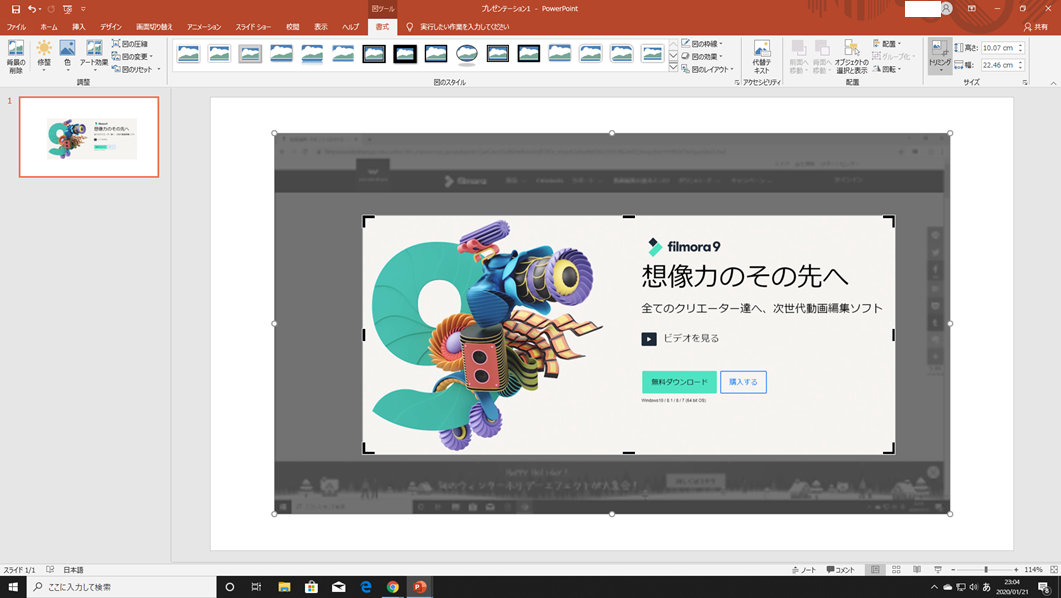Expand the picture styles gallery more button
This screenshot has height=598, width=1061.
[x=673, y=68]
